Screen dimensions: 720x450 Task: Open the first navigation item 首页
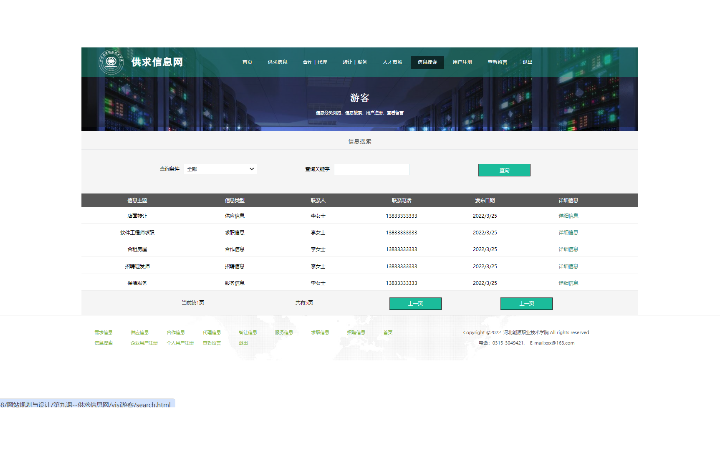247,62
